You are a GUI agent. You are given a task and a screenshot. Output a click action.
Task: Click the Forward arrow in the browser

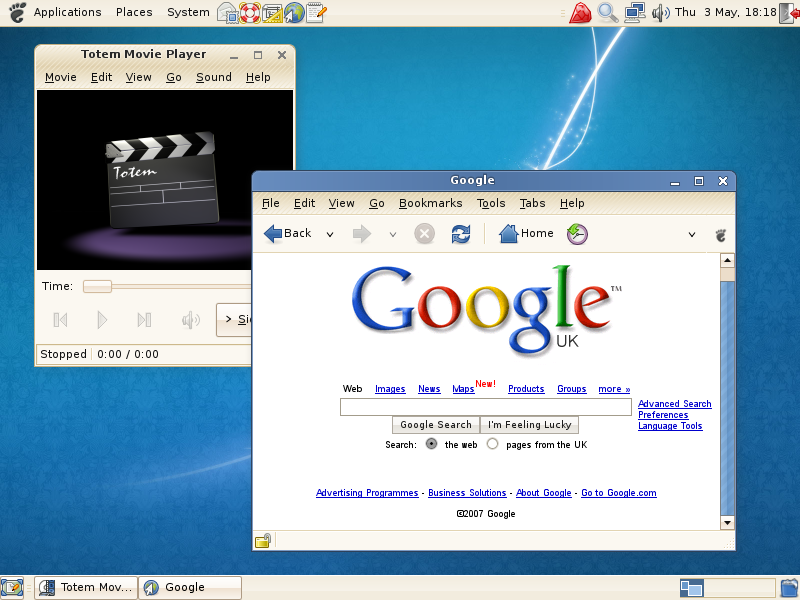click(362, 234)
